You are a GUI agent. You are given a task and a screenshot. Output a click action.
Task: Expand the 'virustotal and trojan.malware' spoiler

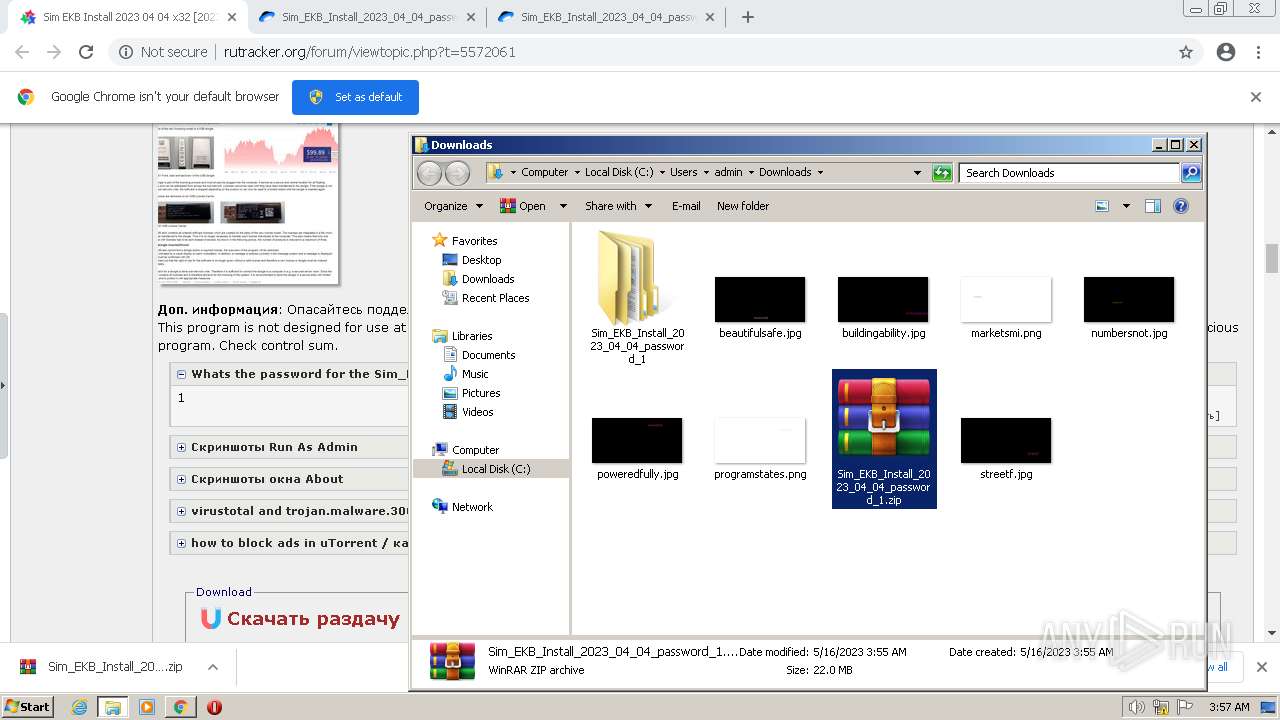[x=182, y=511]
